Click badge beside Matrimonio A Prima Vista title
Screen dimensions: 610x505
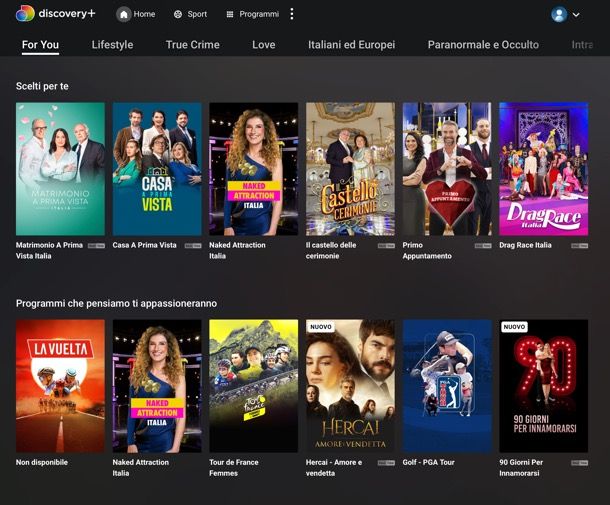[x=96, y=246]
